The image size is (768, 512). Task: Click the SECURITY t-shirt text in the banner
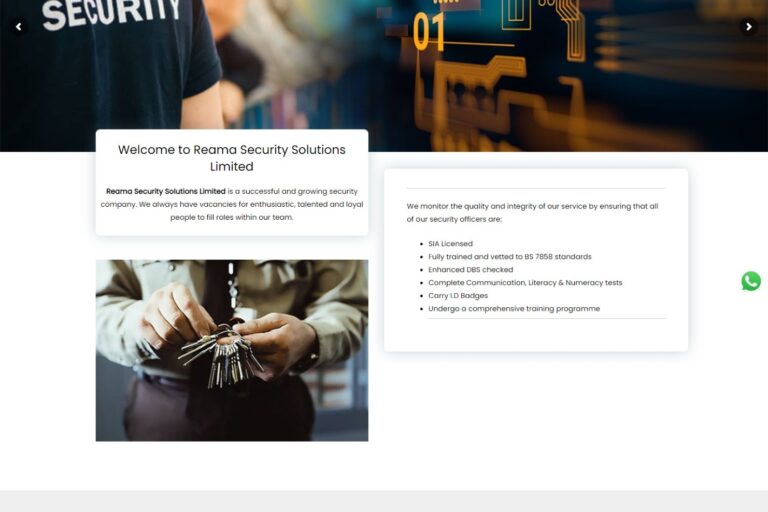point(111,13)
